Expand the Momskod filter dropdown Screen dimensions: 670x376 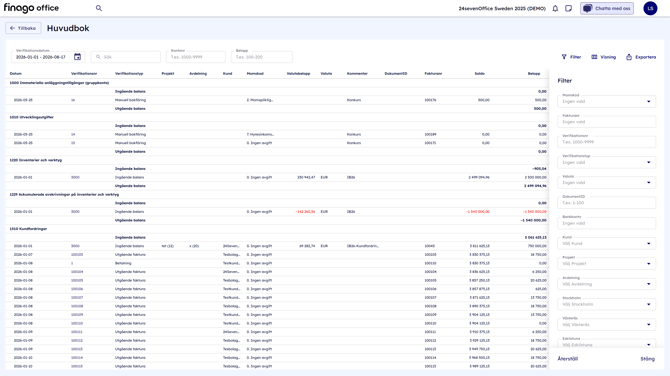[606, 101]
